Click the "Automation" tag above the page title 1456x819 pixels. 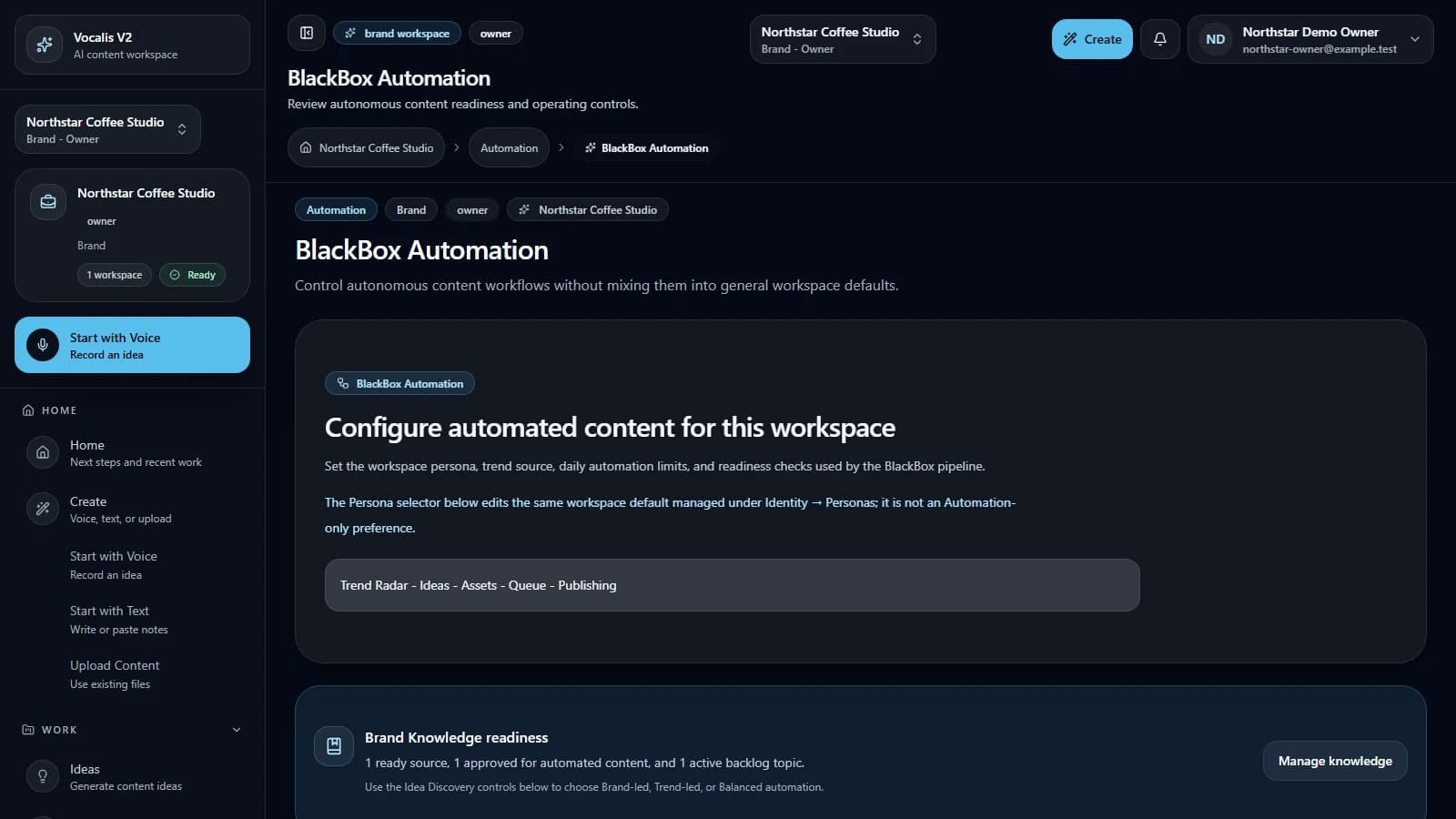click(x=336, y=209)
